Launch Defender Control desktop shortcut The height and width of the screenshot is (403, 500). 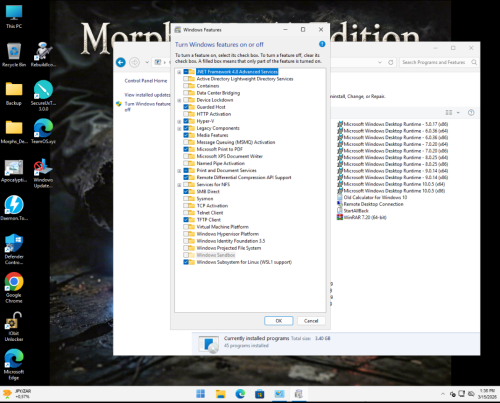[14, 249]
